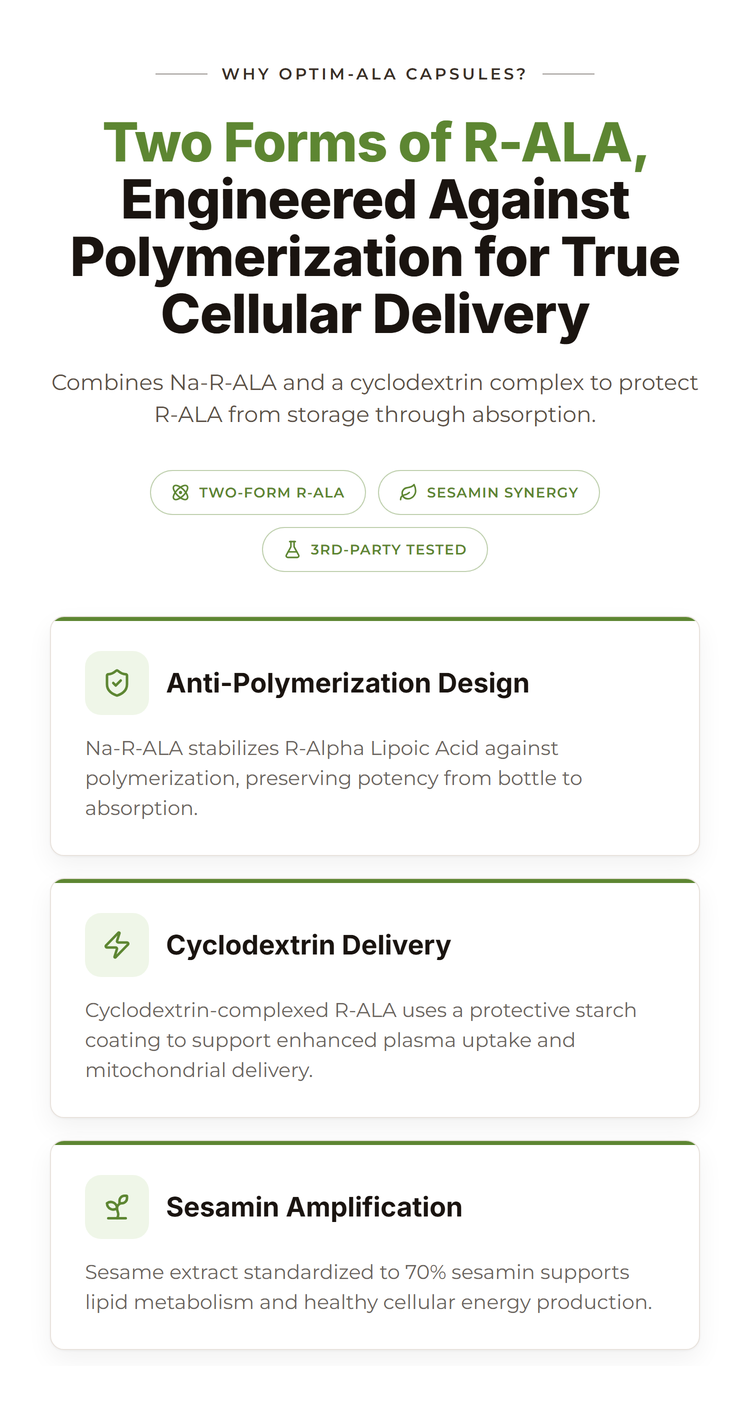
Task: Click the Anti-Polymerization Design card heading
Action: click(348, 683)
